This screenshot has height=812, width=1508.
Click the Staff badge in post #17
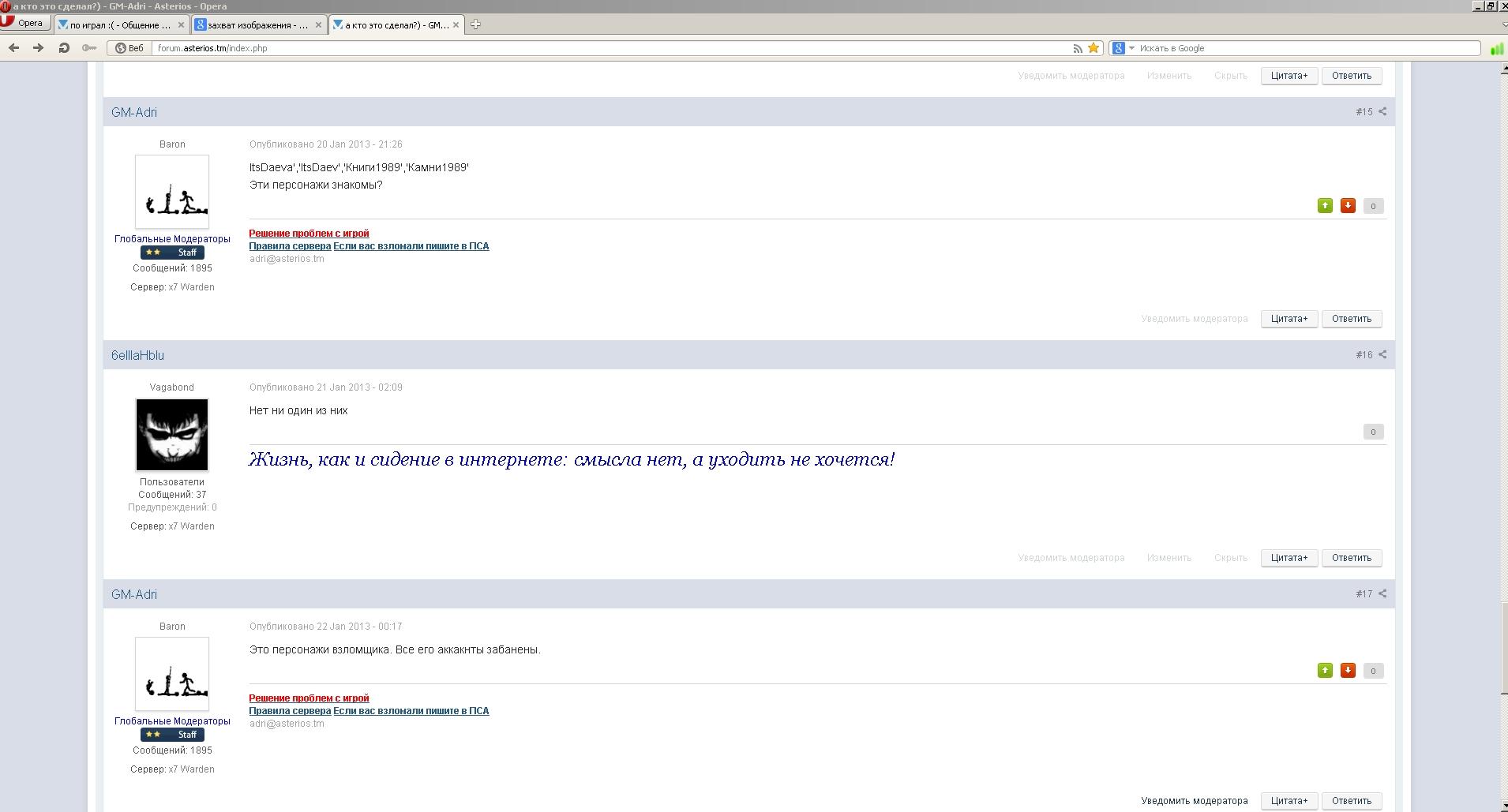tap(172, 735)
